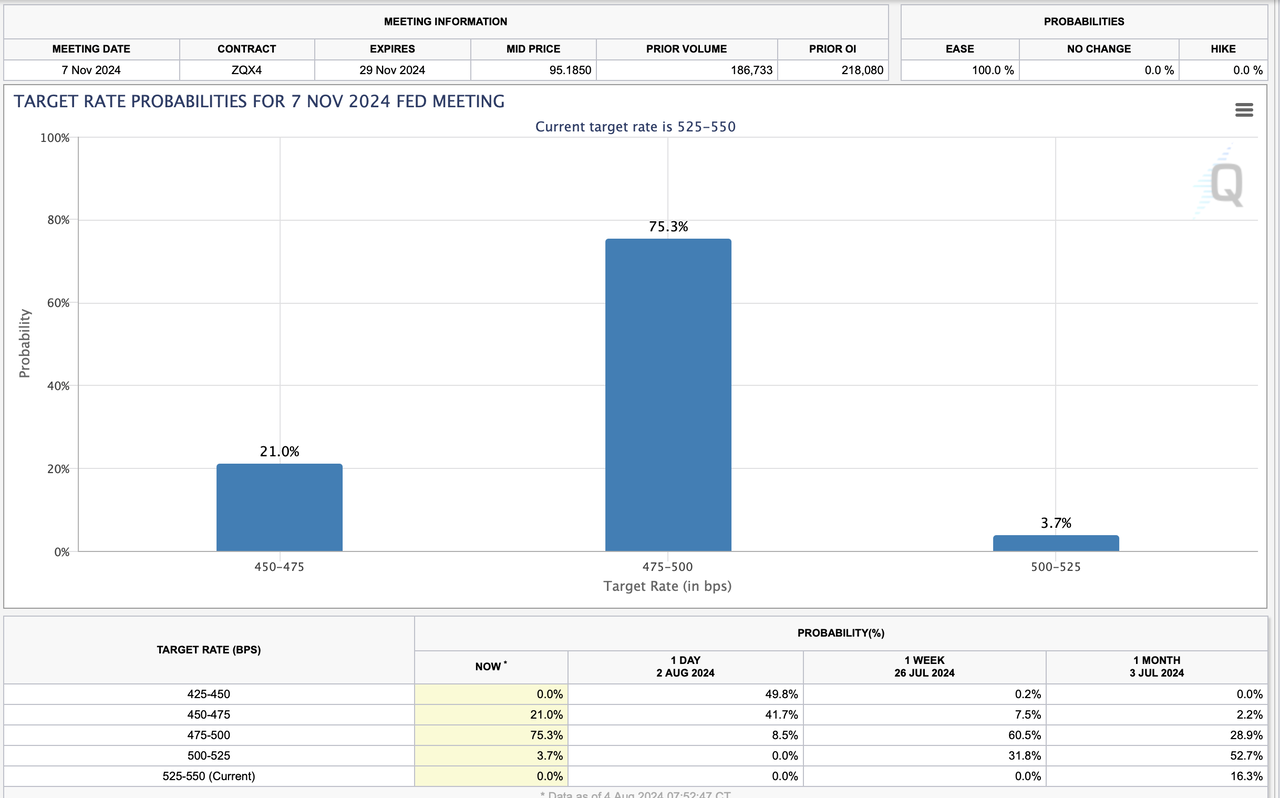Click the '1 DAY 2 AUG 2024' column header
This screenshot has height=798, width=1280.
pos(685,666)
